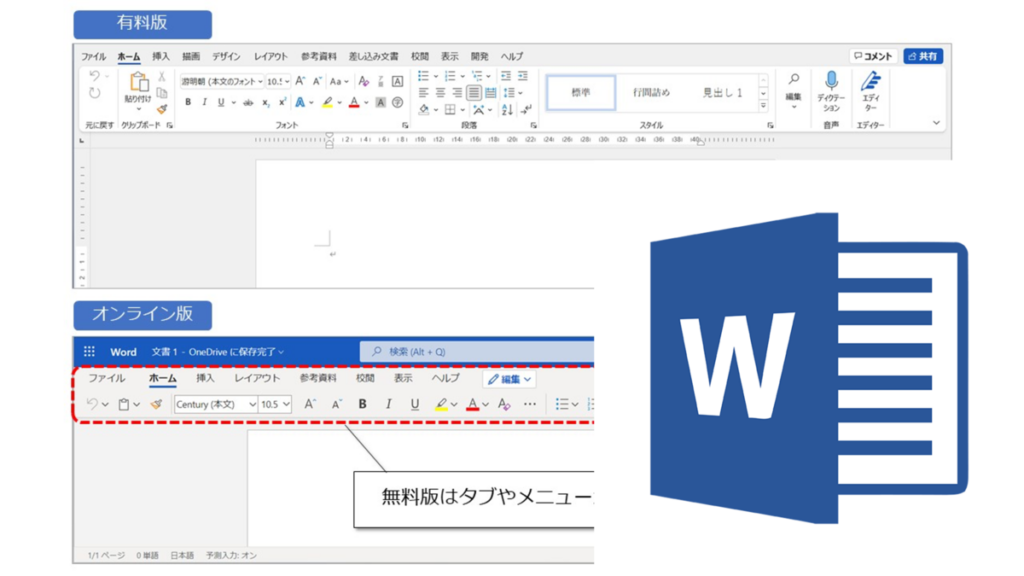This screenshot has height=576, width=1024.
Task: Click the 貼り付け clipboard icon in the desktop ribbon
Action: pyautogui.click(x=137, y=84)
